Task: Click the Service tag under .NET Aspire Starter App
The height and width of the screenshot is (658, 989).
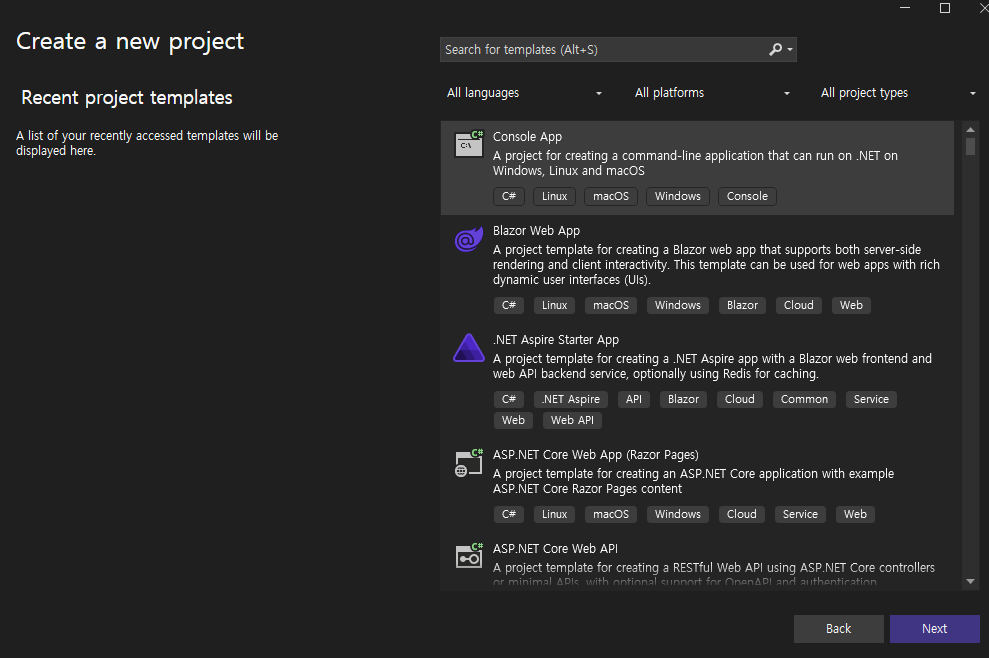Action: point(871,399)
